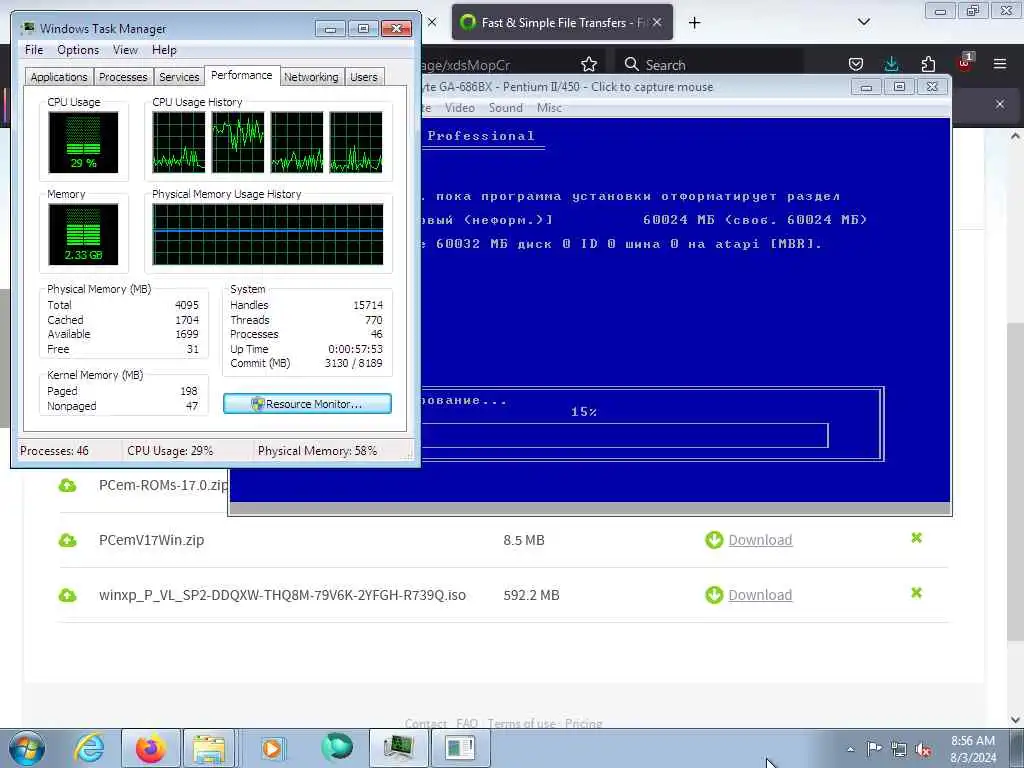Open Task Manager's Help menu

pos(164,50)
